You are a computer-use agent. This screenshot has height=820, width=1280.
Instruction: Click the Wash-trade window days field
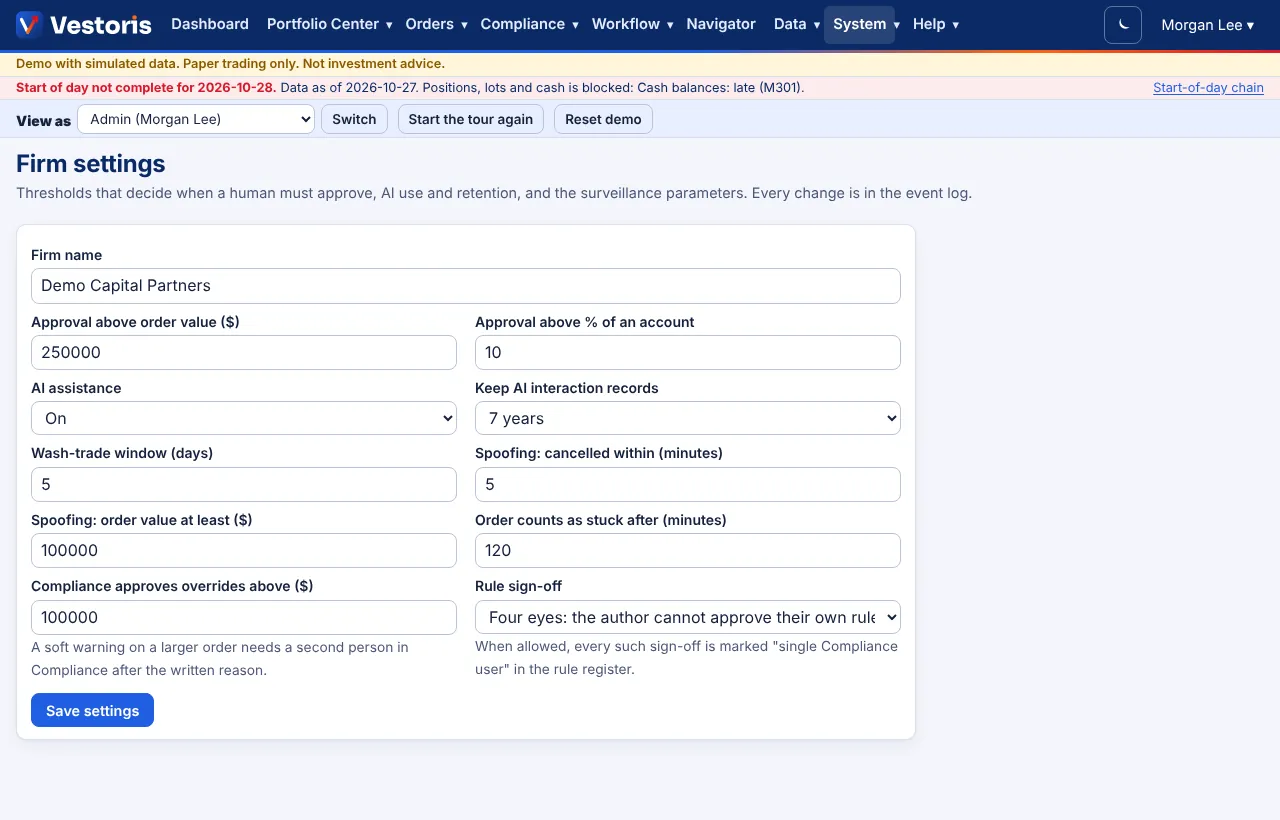(244, 484)
